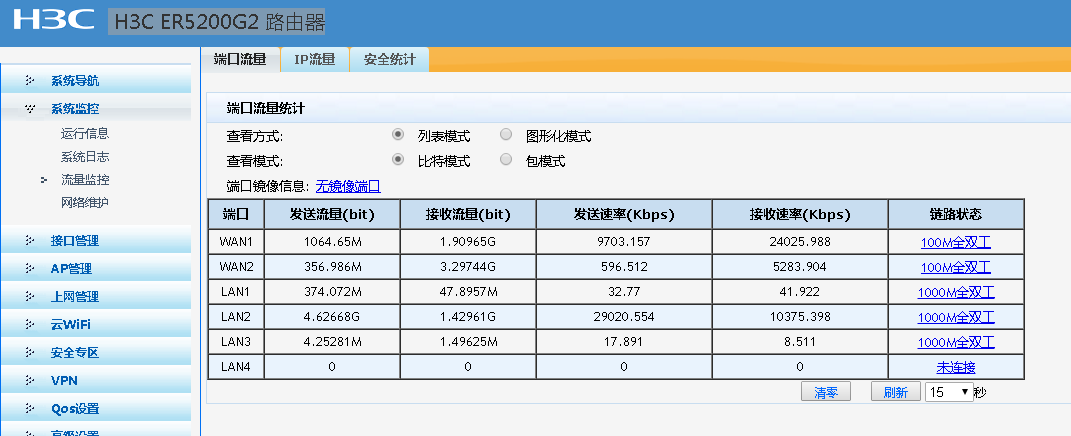Click the H3C ER5200G2 路由器 title
1071x436 pixels.
pos(217,22)
